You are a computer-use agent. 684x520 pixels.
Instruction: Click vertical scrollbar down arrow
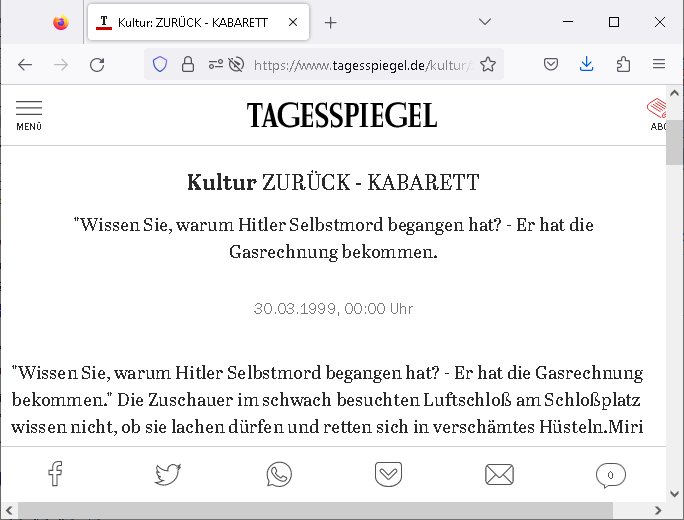[675, 494]
